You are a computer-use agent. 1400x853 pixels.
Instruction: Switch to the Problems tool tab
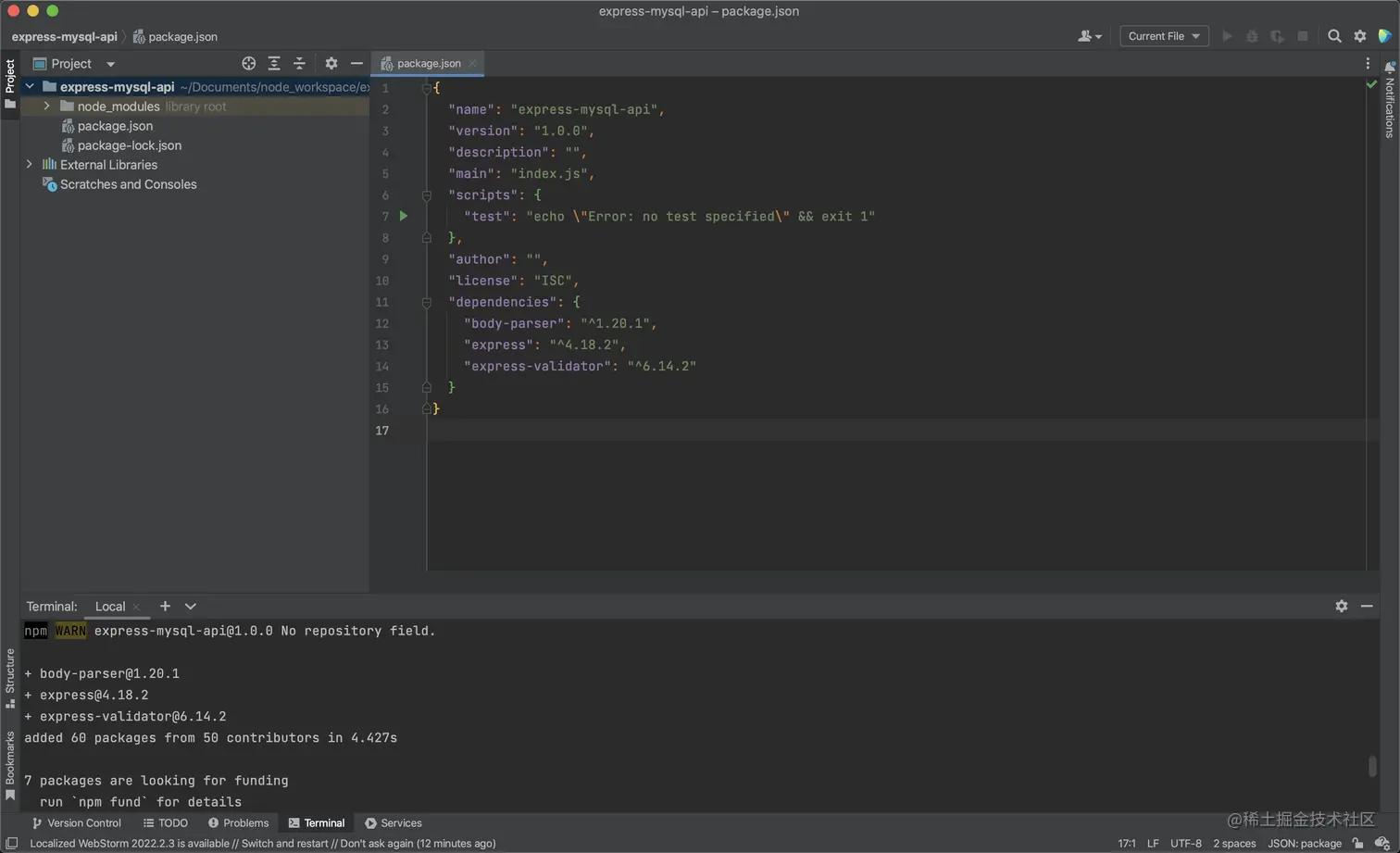click(x=238, y=822)
